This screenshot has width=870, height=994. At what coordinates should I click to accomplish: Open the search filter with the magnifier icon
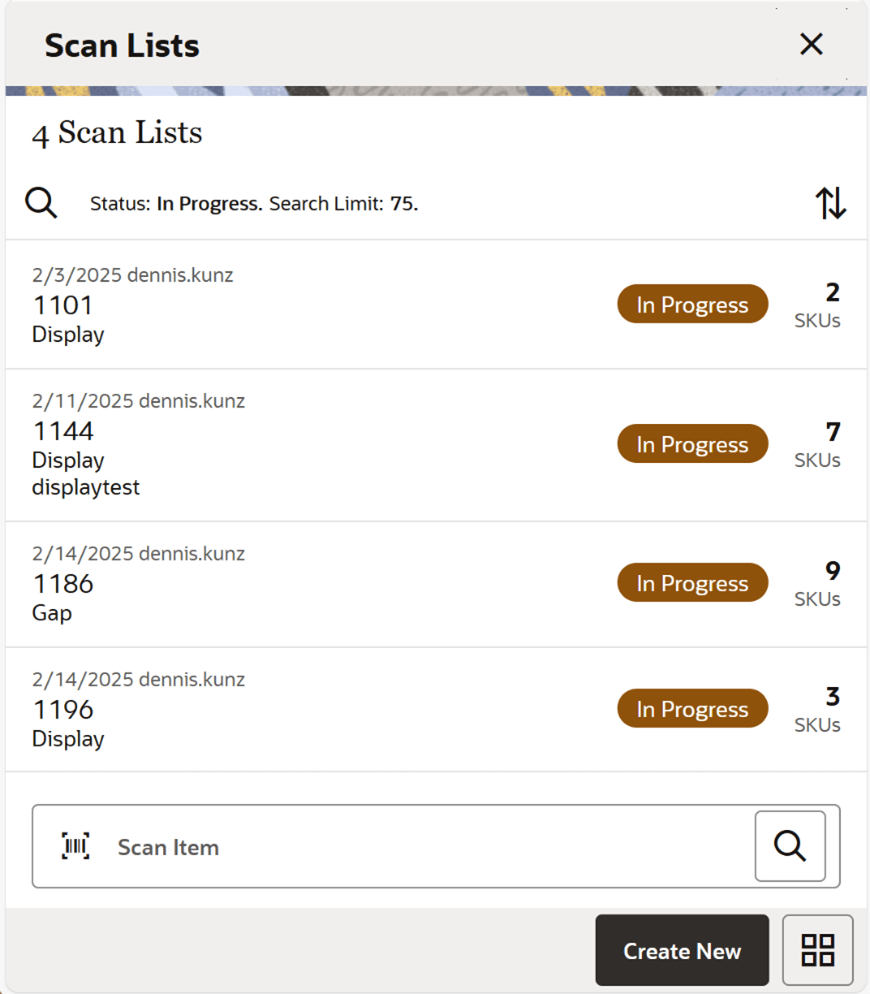point(40,202)
